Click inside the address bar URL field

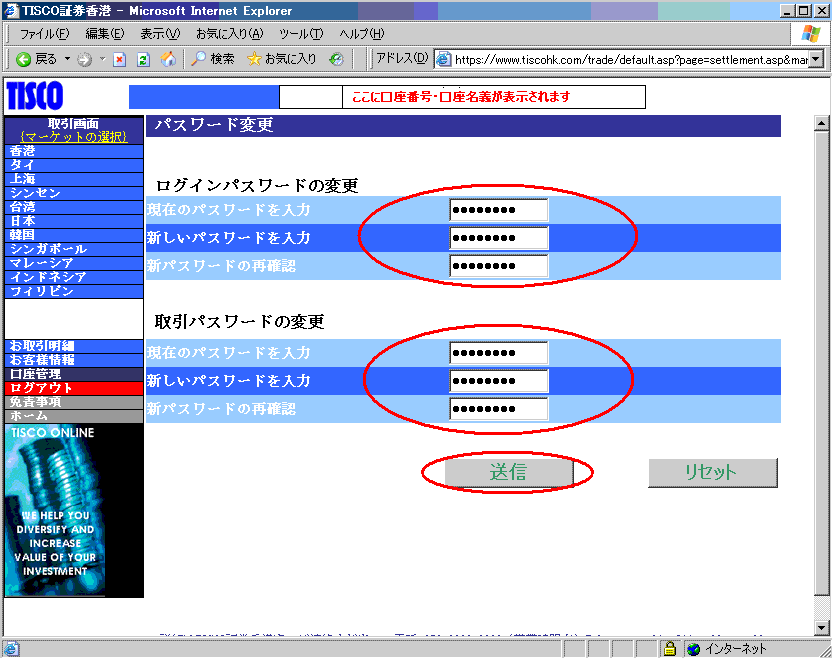[630, 59]
